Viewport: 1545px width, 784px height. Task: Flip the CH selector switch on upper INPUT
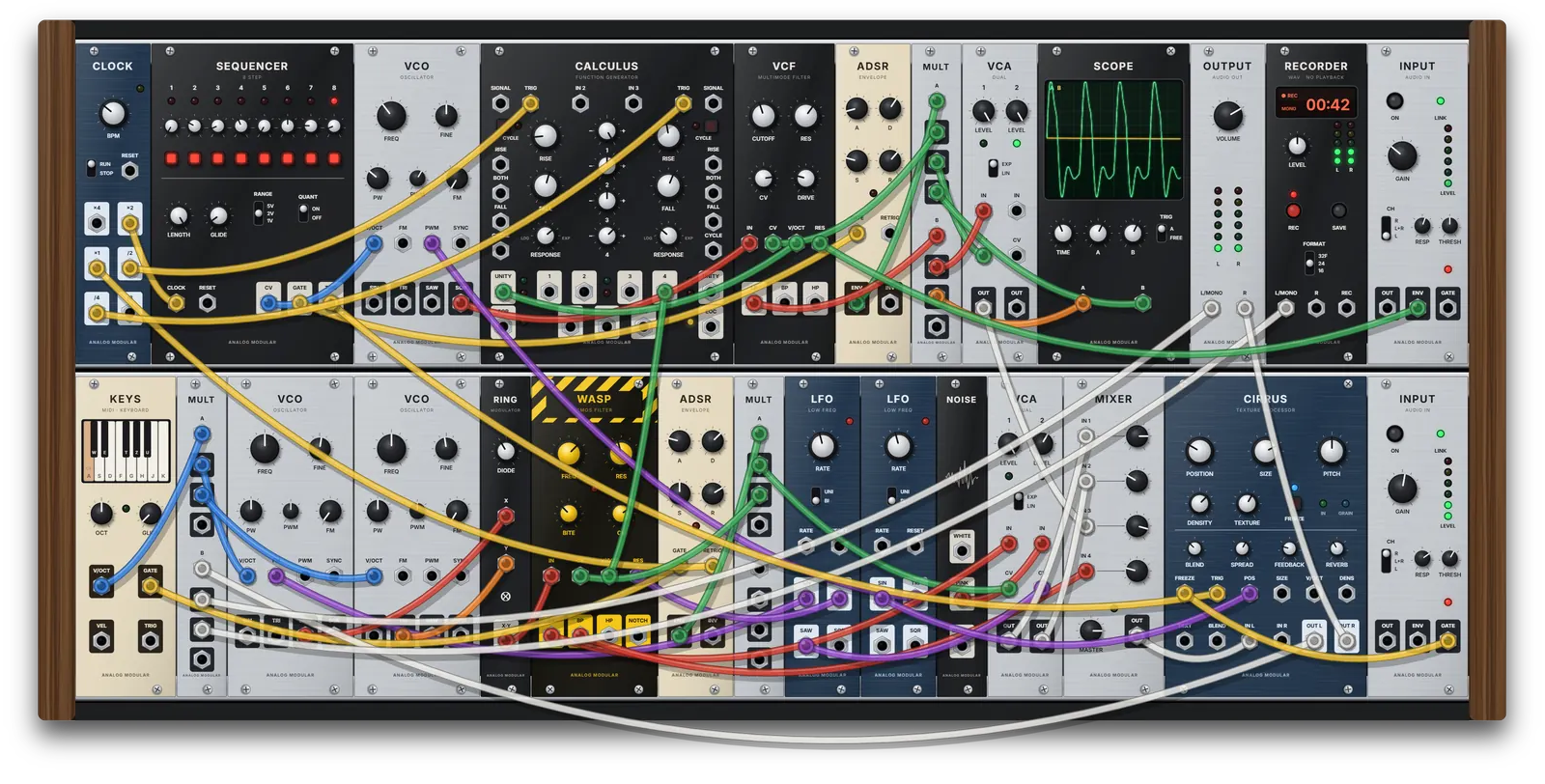pyautogui.click(x=1387, y=228)
